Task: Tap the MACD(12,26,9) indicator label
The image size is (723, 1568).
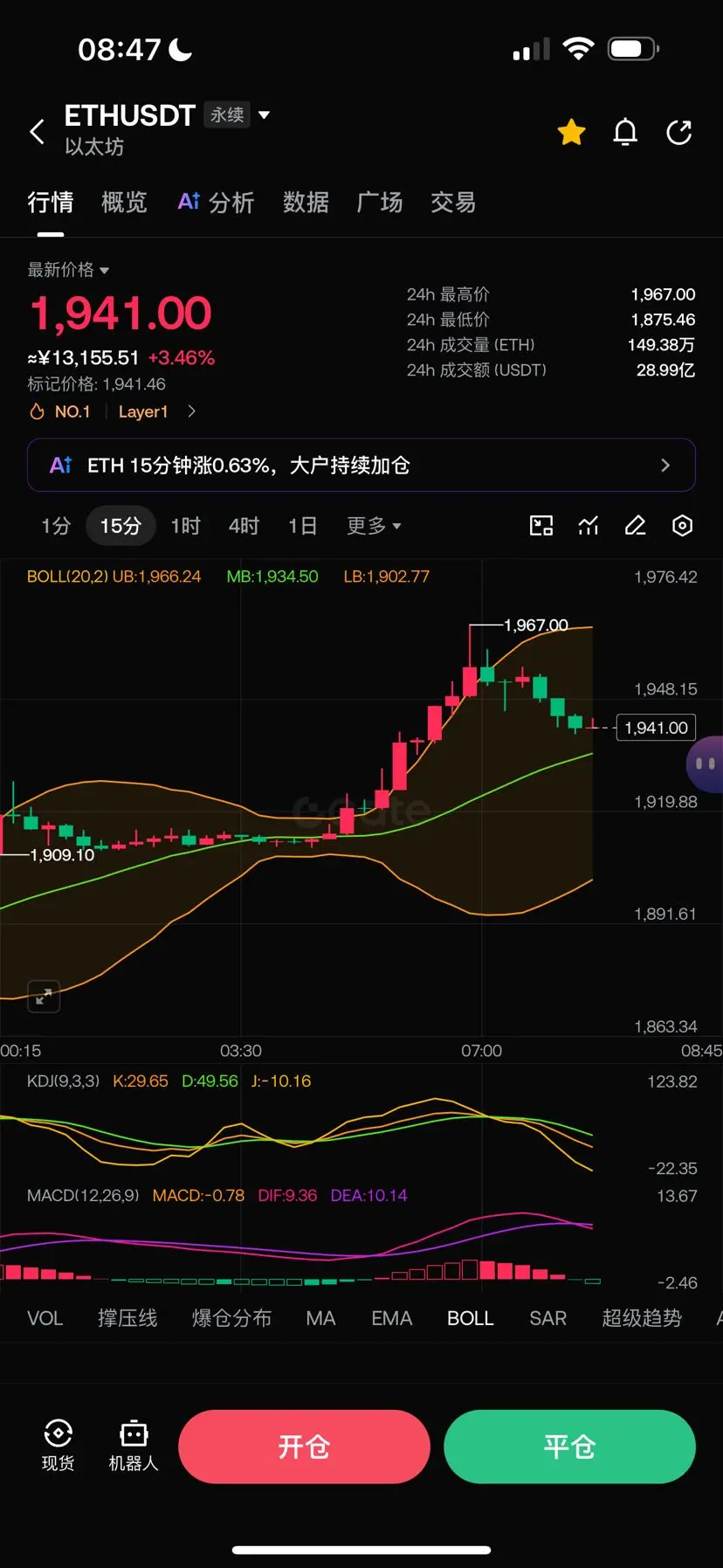Action: [x=83, y=1196]
